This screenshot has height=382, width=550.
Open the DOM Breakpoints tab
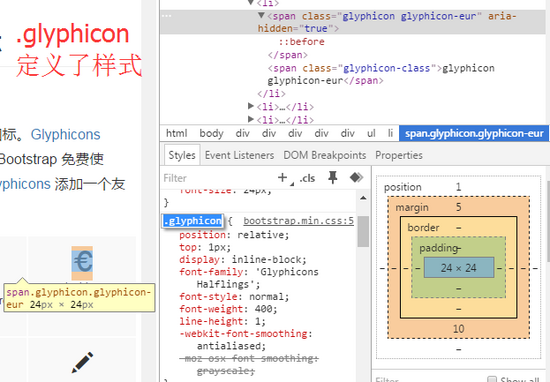coord(324,155)
